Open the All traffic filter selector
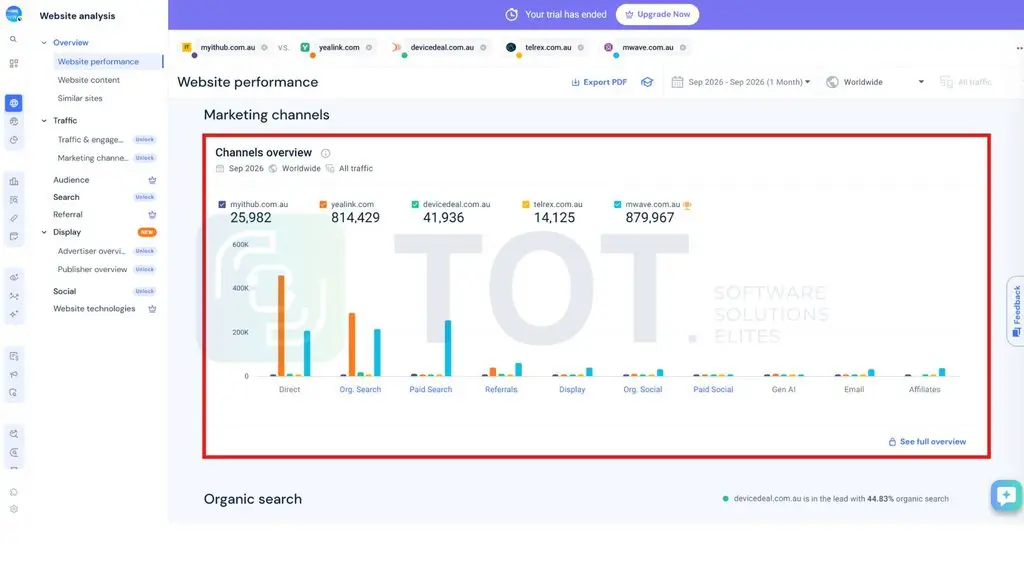The width and height of the screenshot is (1024, 576). [x=967, y=82]
